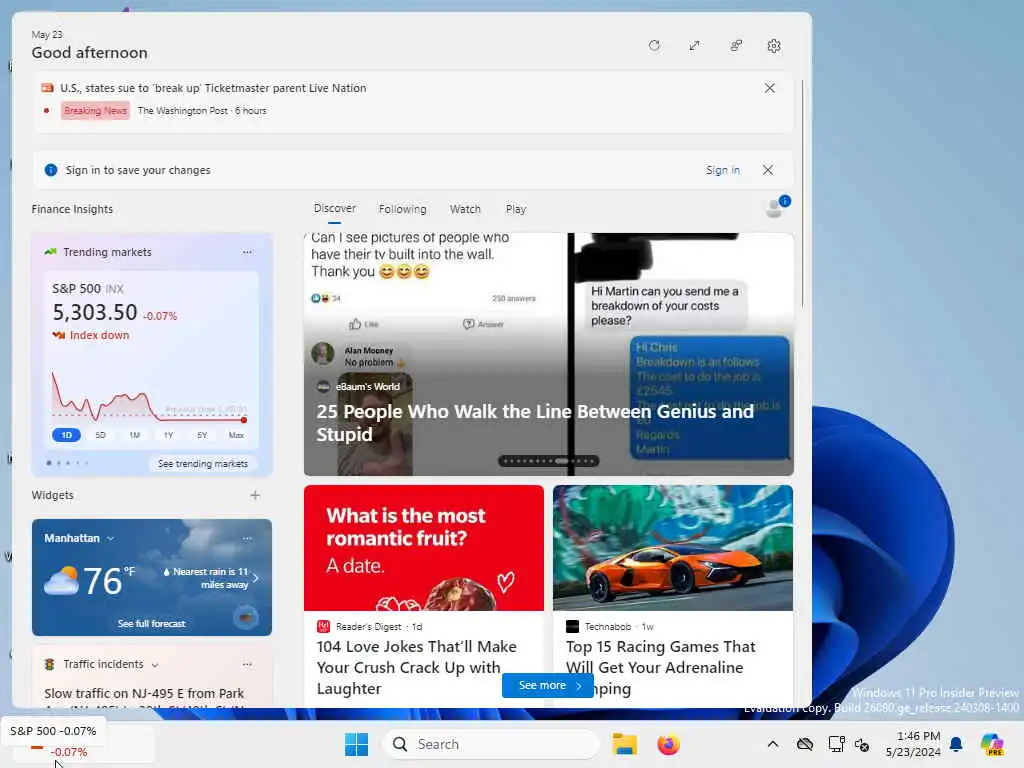1024x768 pixels.
Task: Add a widget with the plus icon
Action: point(255,495)
